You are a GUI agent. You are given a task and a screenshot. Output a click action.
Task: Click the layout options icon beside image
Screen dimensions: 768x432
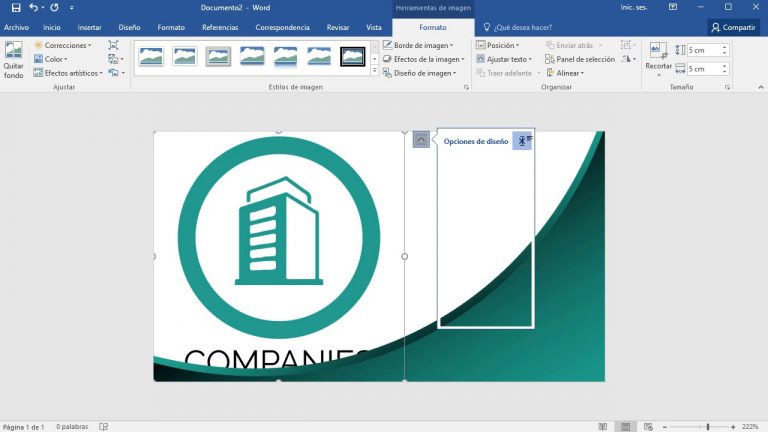pos(421,141)
